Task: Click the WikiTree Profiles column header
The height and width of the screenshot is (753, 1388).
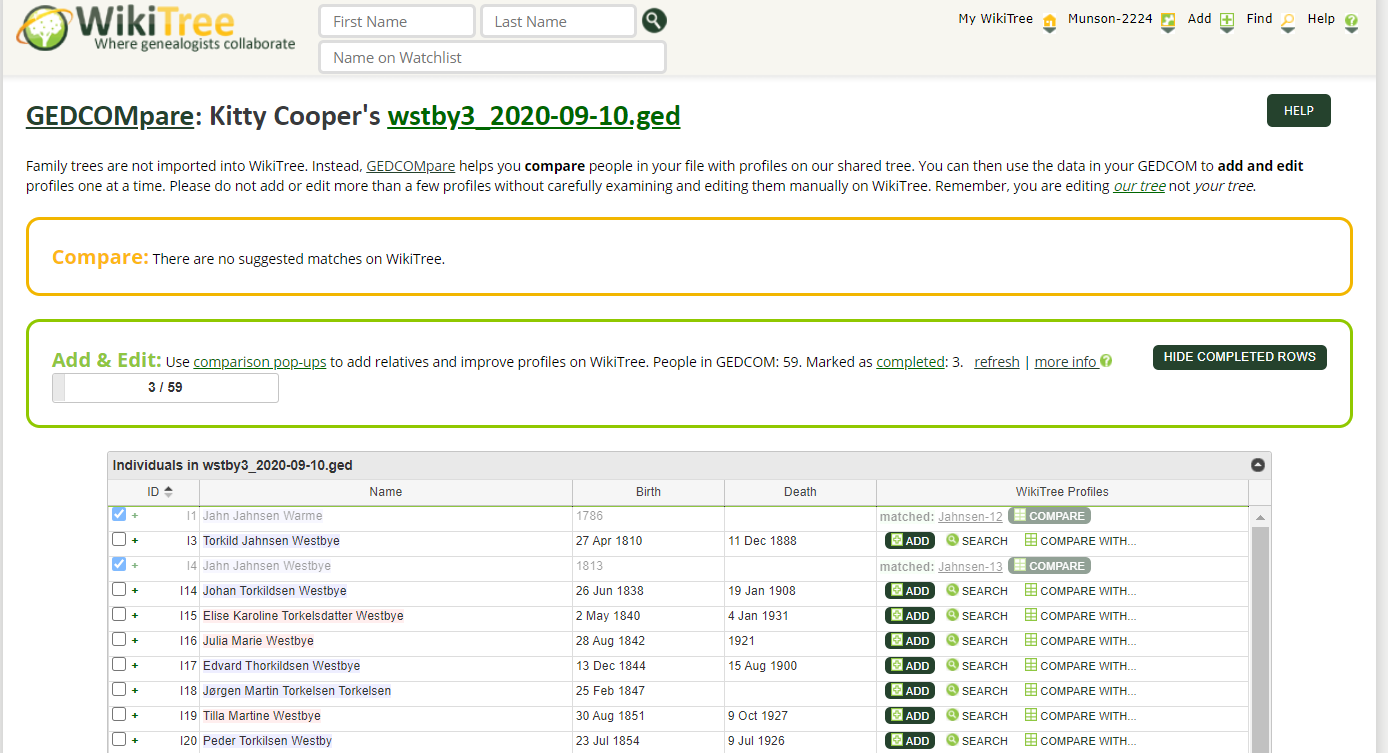Action: [x=1062, y=492]
